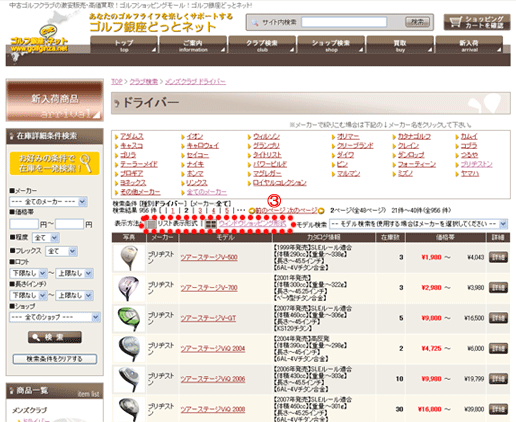Click the previous page arrow icon
Image resolution: width=516 pixels, height=422 pixels.
(x=252, y=211)
